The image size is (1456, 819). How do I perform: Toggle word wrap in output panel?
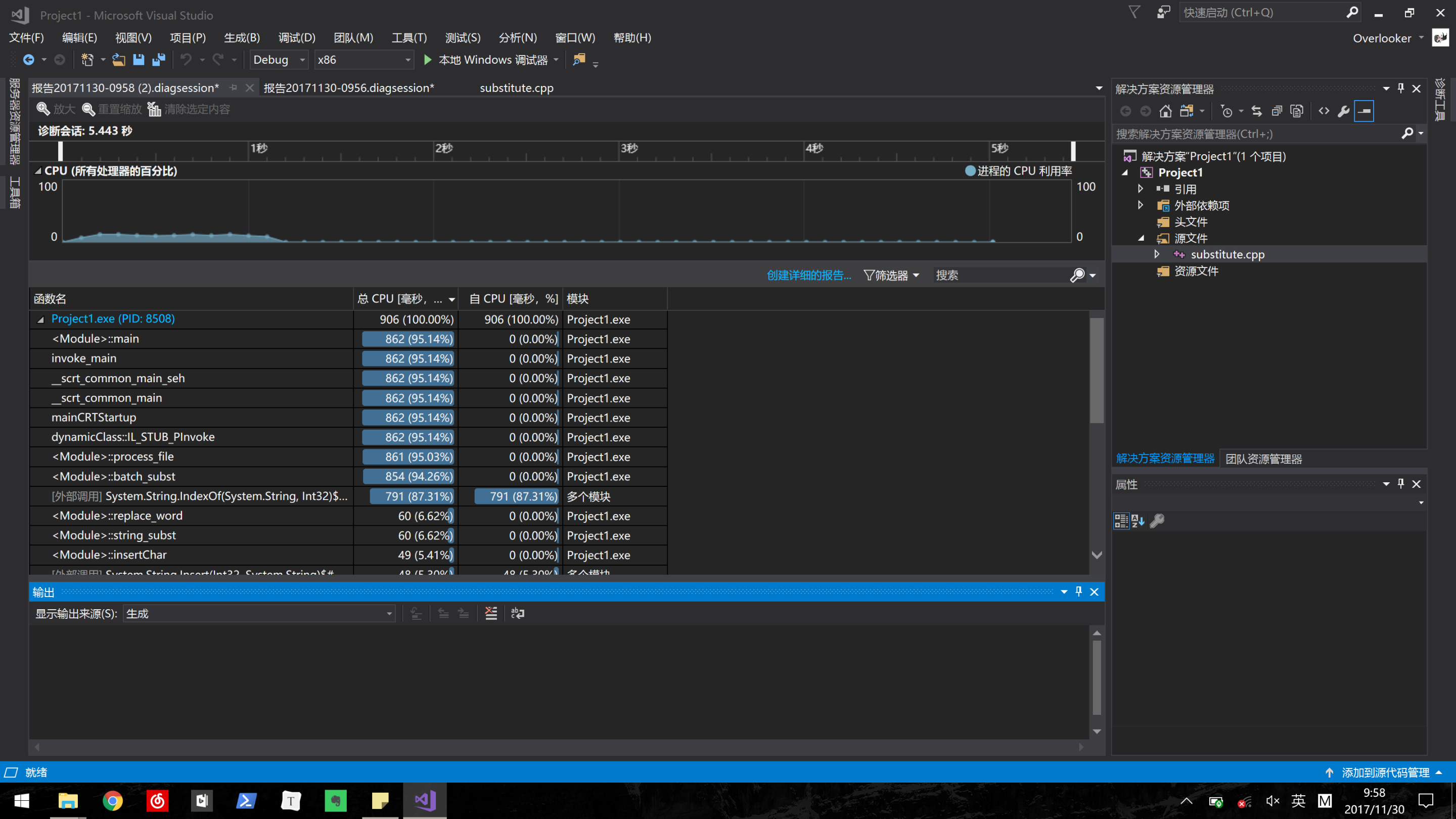pyautogui.click(x=518, y=613)
